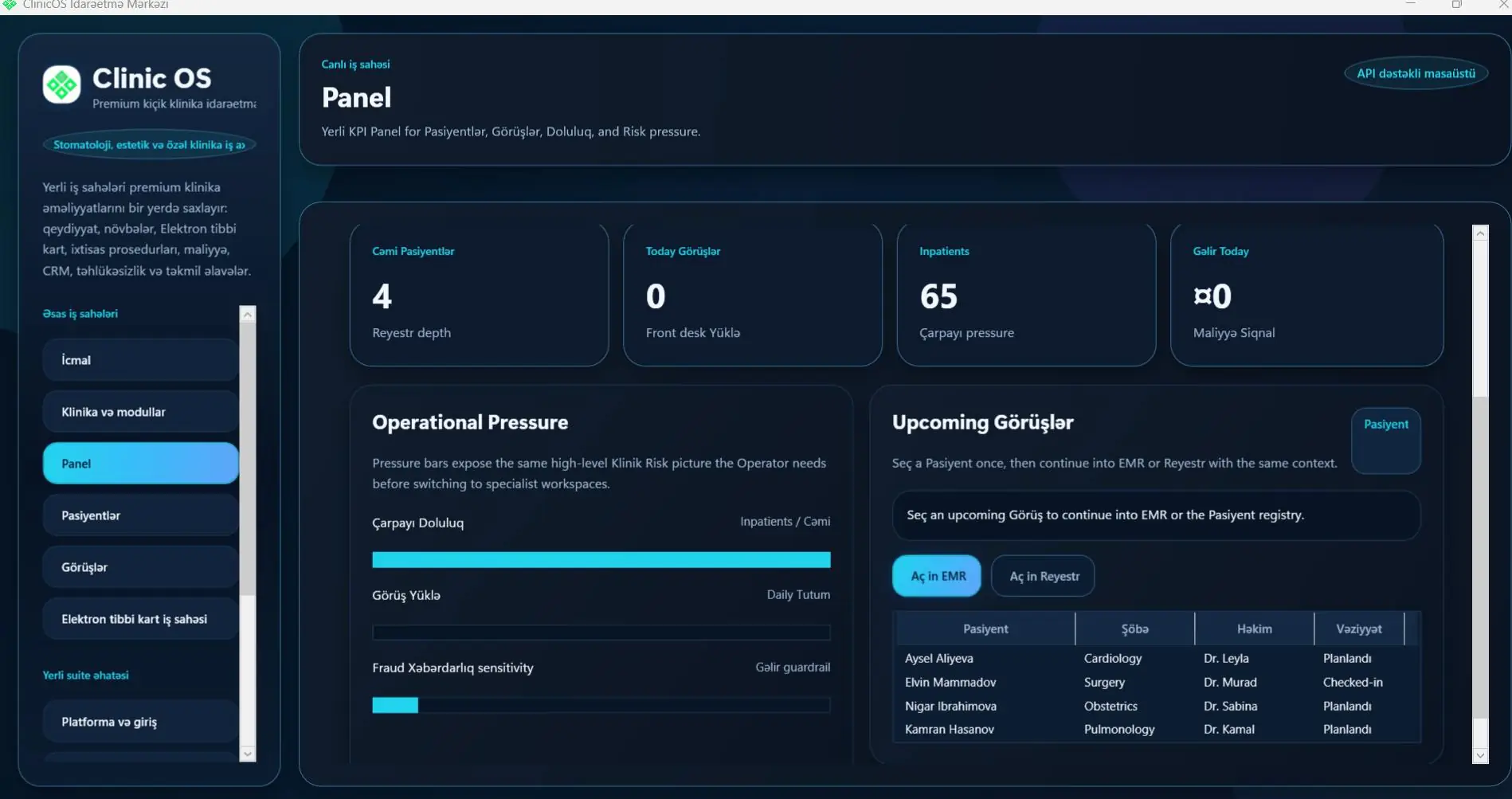Open Platforma və giriş section
The image size is (1512, 799).
[x=140, y=722]
